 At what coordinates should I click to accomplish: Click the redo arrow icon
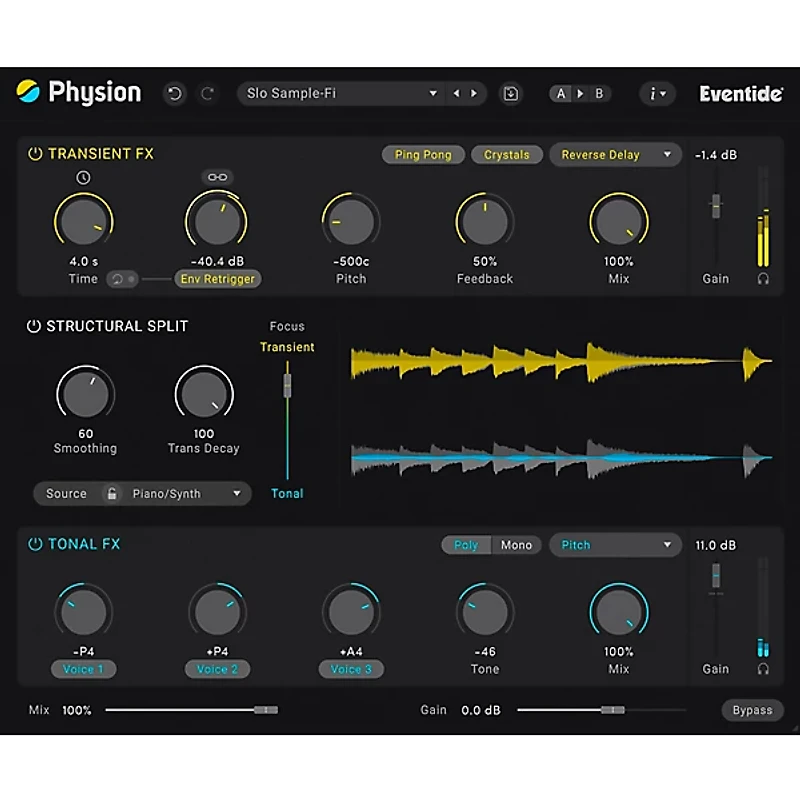point(207,94)
